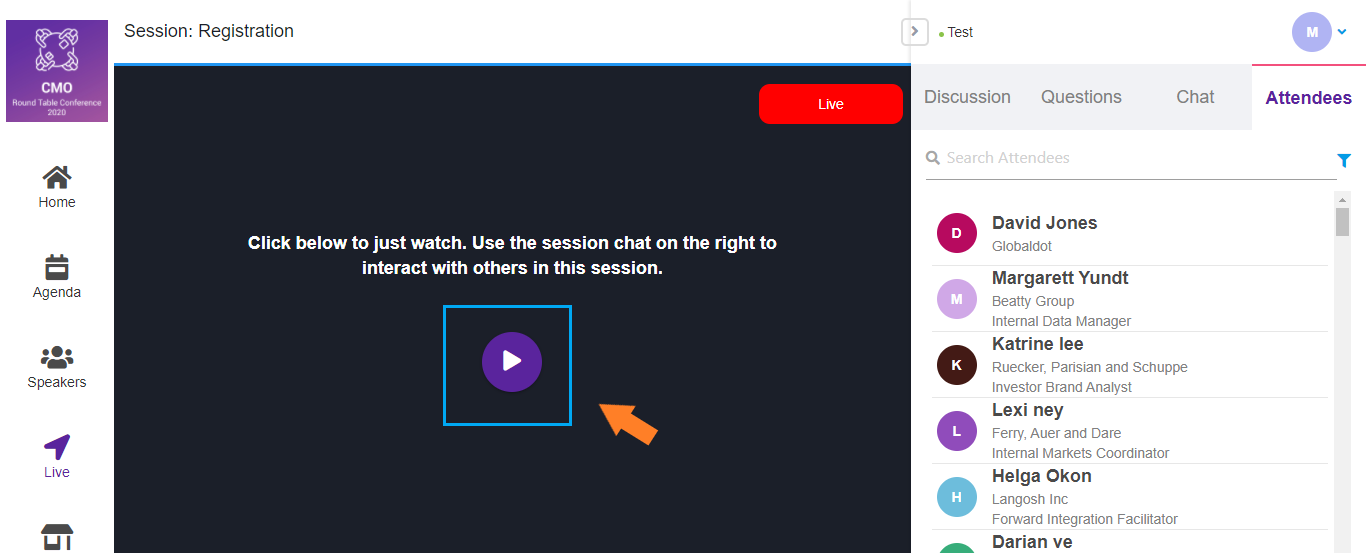Image resolution: width=1366 pixels, height=553 pixels.
Task: Switch to the Questions tab
Action: click(1081, 97)
